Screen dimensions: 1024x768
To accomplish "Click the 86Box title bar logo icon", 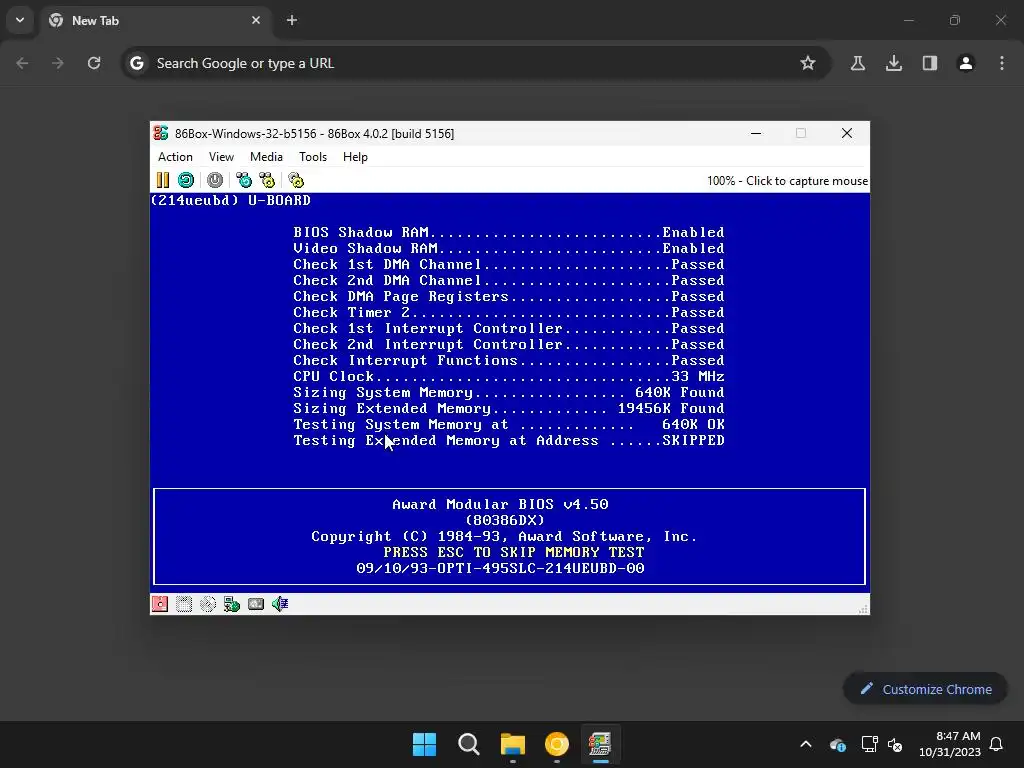I will 161,133.
